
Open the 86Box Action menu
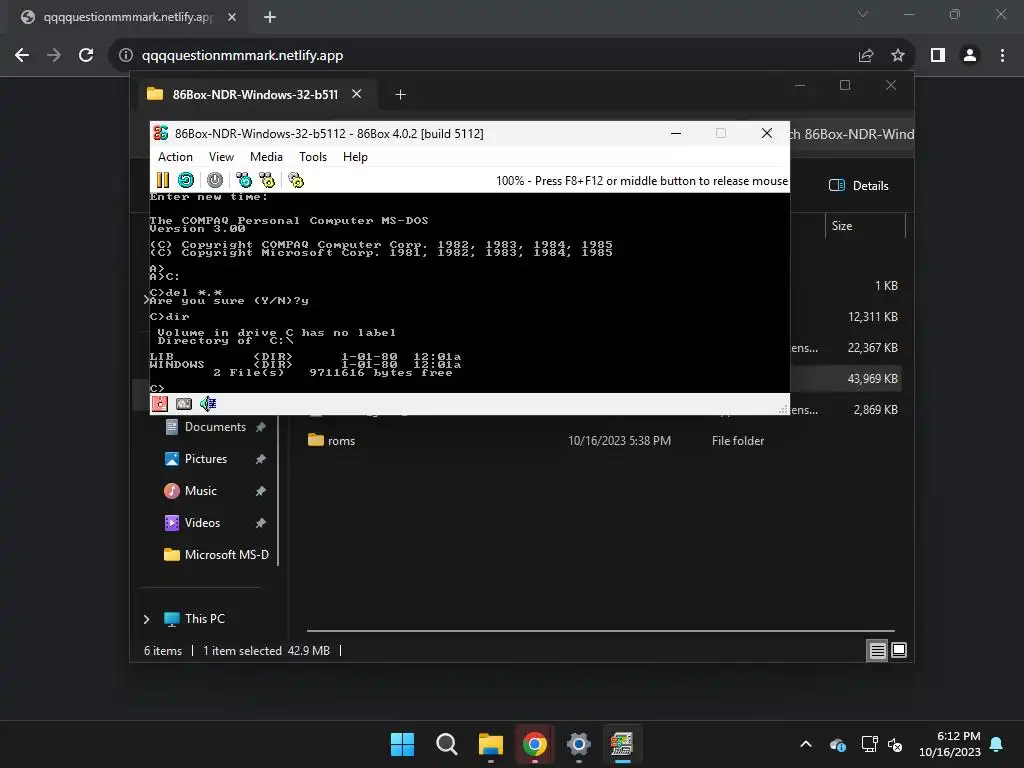(x=175, y=157)
